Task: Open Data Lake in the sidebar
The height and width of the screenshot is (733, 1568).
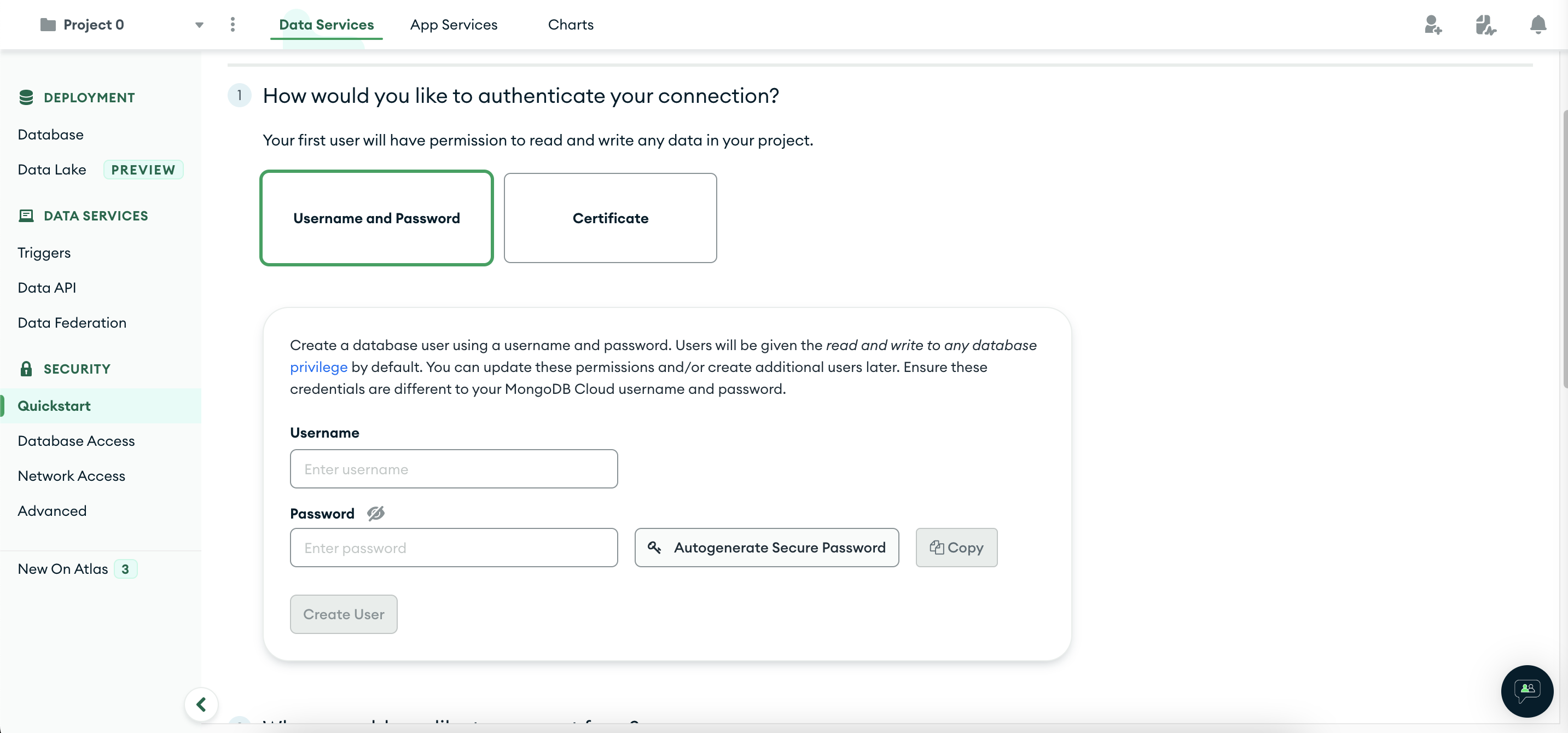Action: point(52,169)
